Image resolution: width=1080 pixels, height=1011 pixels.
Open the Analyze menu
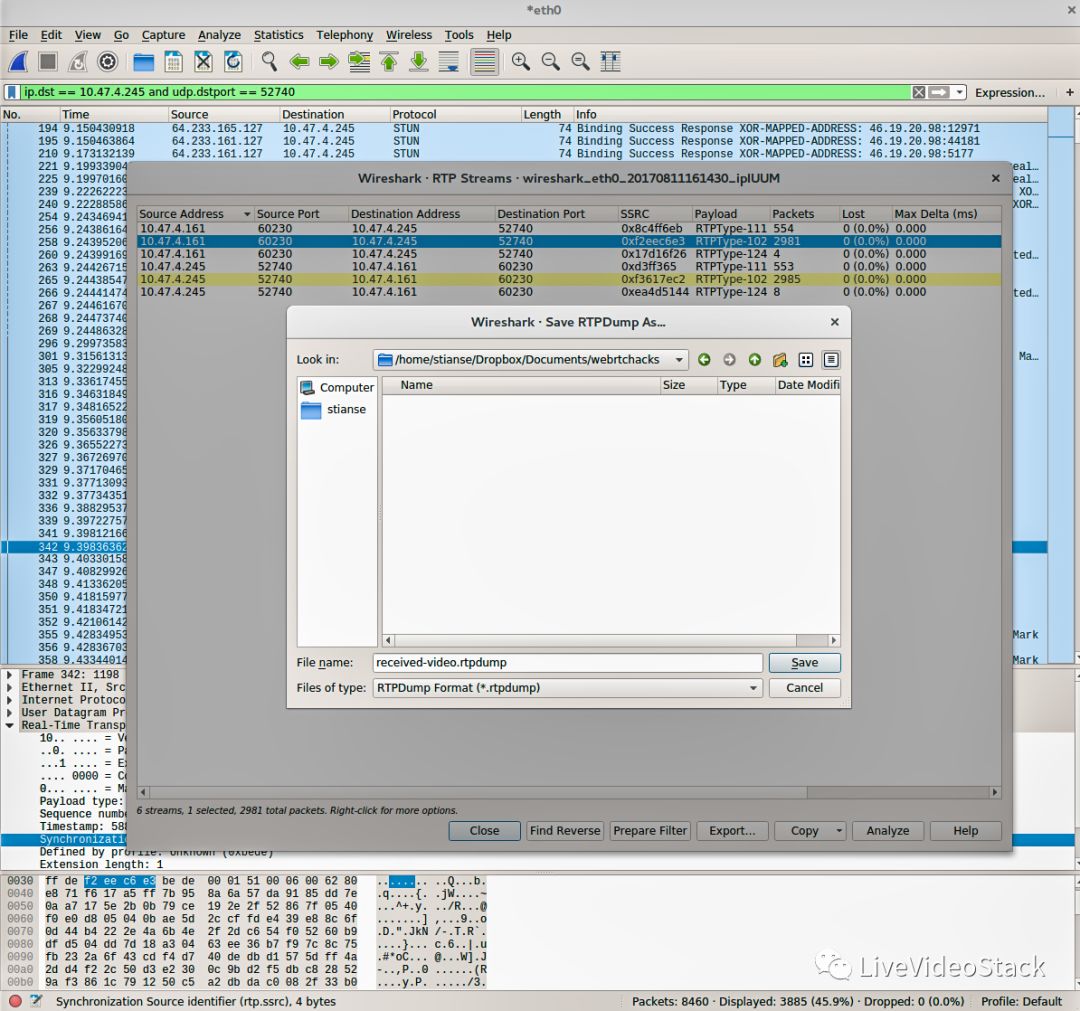click(219, 35)
